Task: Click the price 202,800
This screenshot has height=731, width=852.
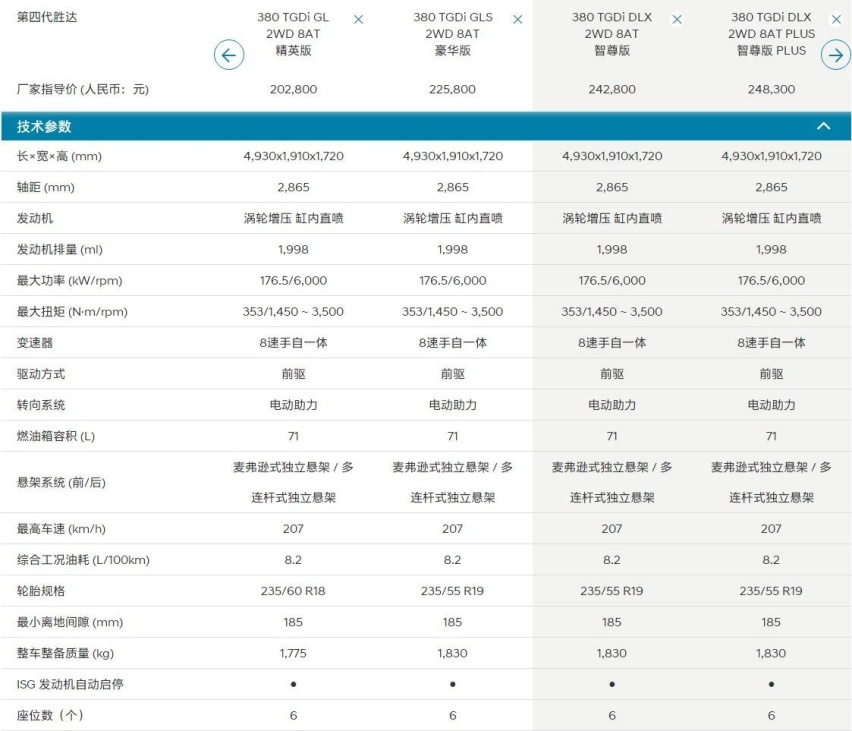Action: tap(293, 89)
